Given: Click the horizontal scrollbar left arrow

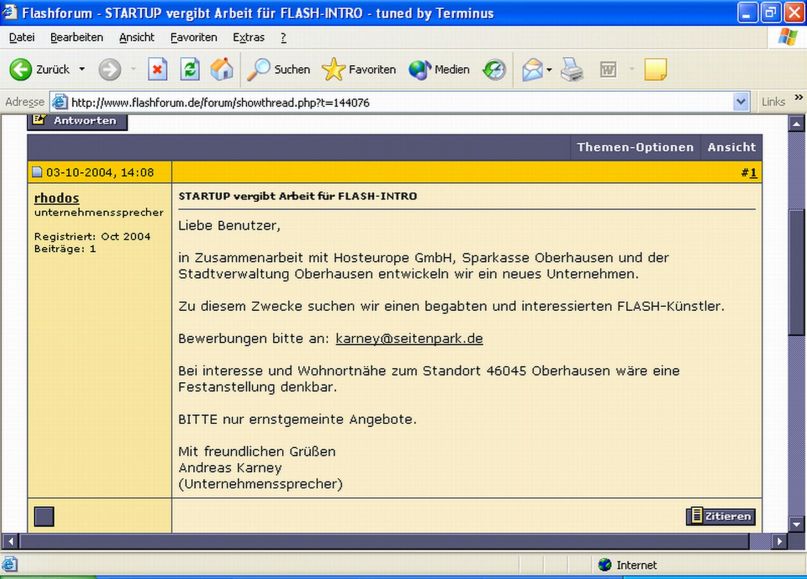Looking at the screenshot, I should [10, 541].
